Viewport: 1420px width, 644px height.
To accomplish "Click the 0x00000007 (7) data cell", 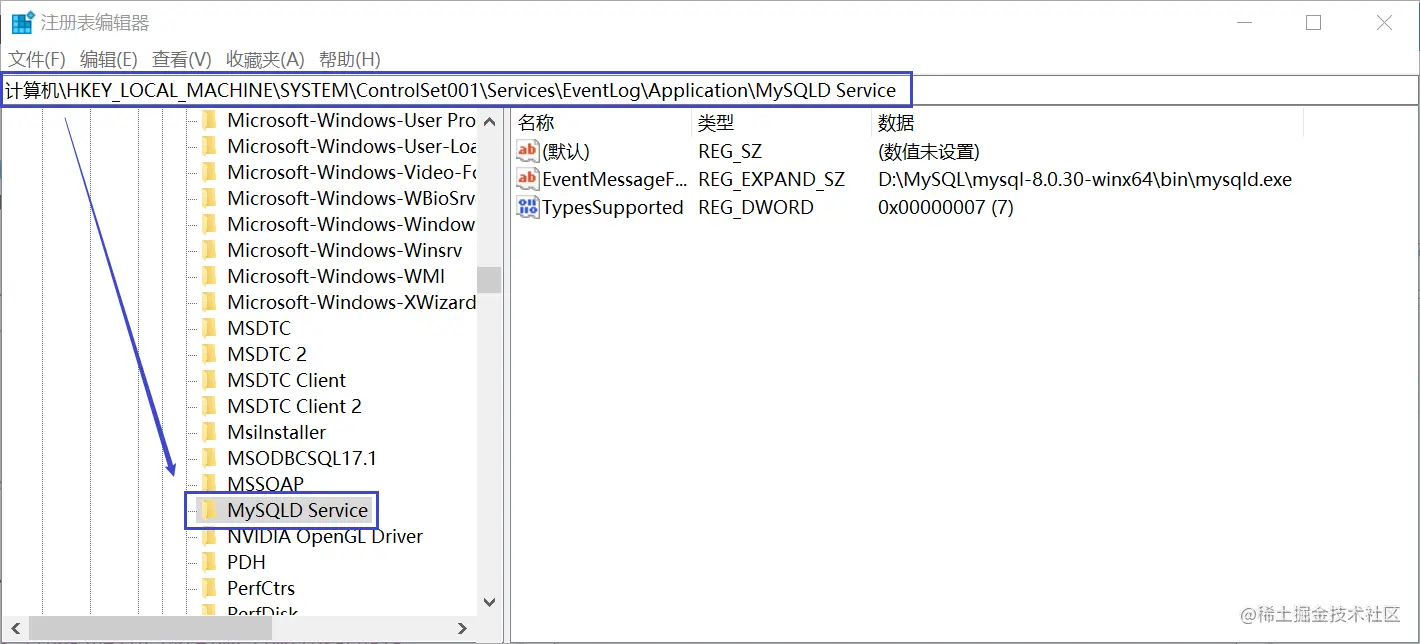I will pyautogui.click(x=946, y=207).
